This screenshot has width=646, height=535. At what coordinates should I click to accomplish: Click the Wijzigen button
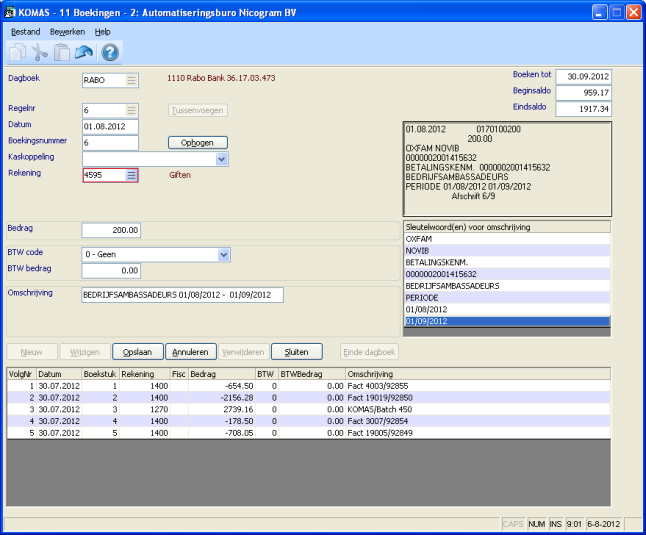[85, 352]
